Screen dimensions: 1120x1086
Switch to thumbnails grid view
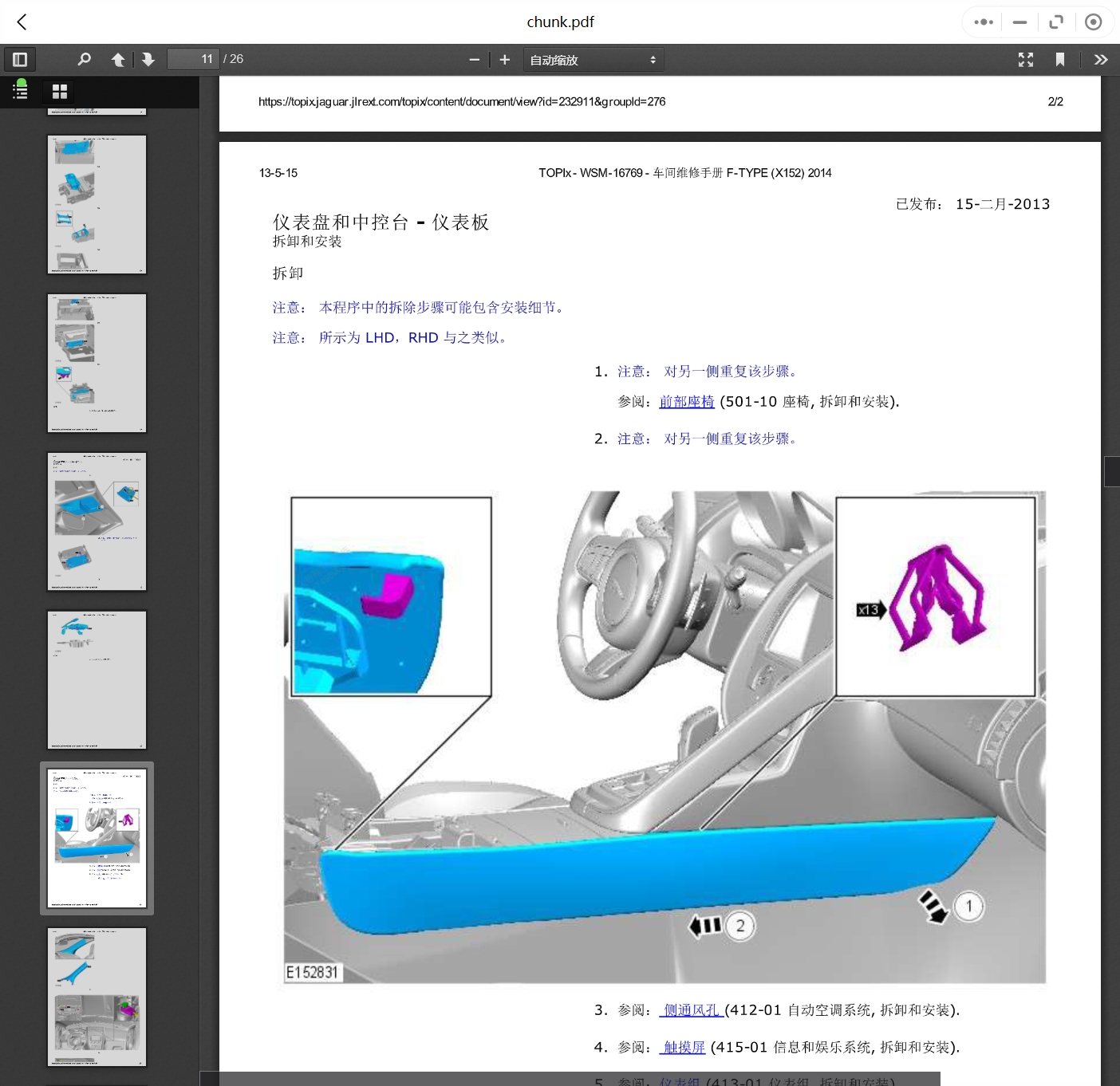point(60,92)
